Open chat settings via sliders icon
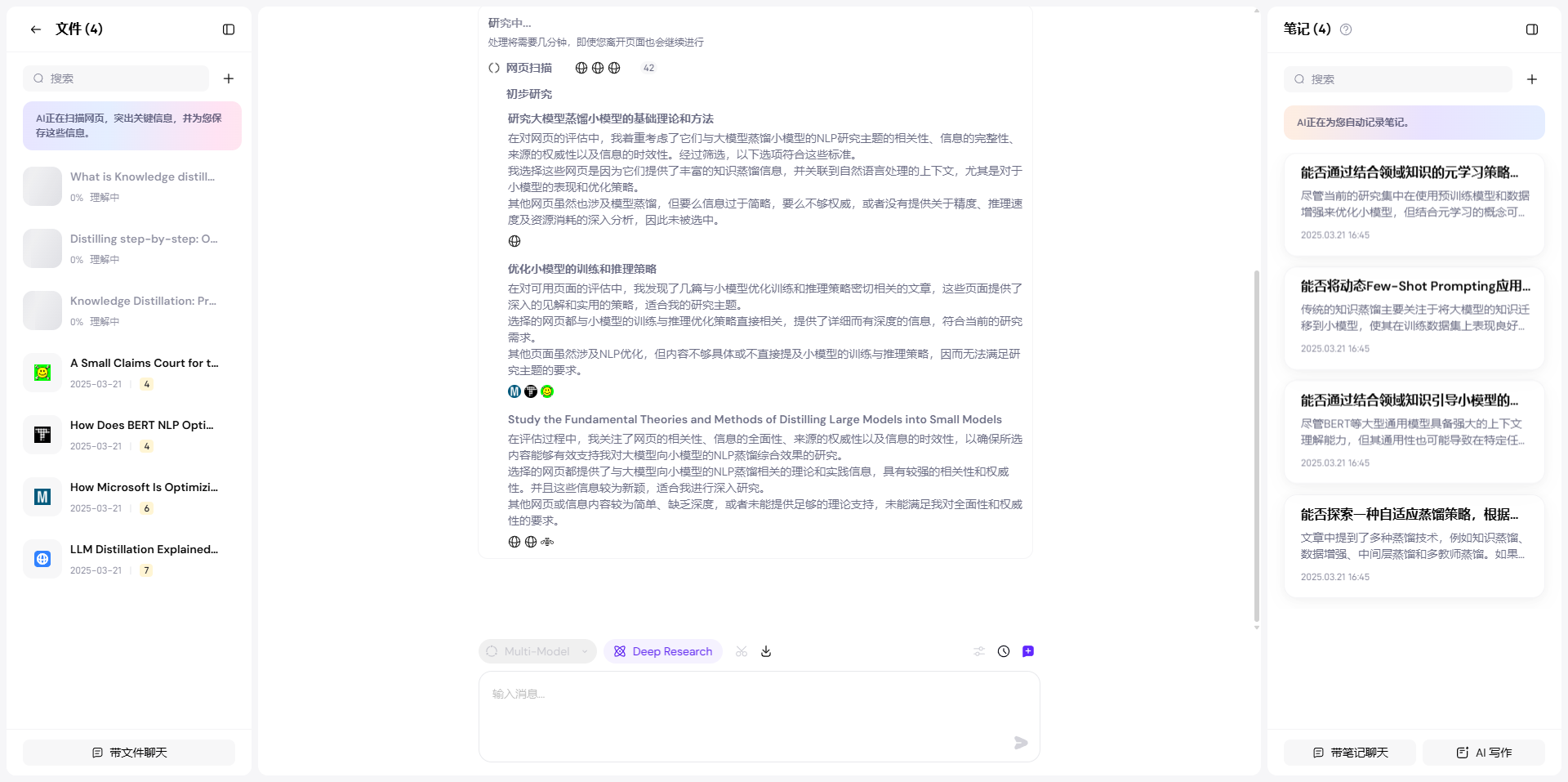 click(979, 651)
